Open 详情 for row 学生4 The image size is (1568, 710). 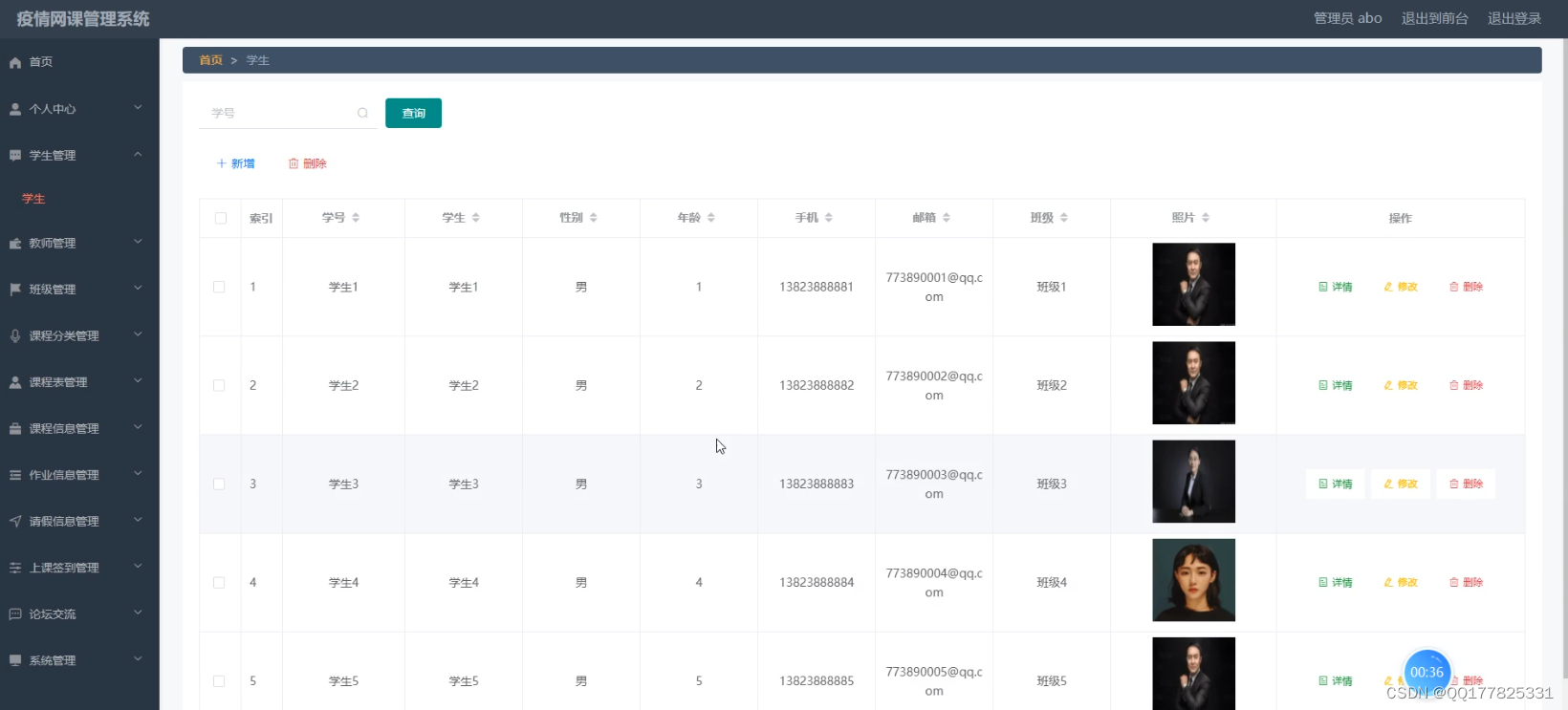[1335, 582]
